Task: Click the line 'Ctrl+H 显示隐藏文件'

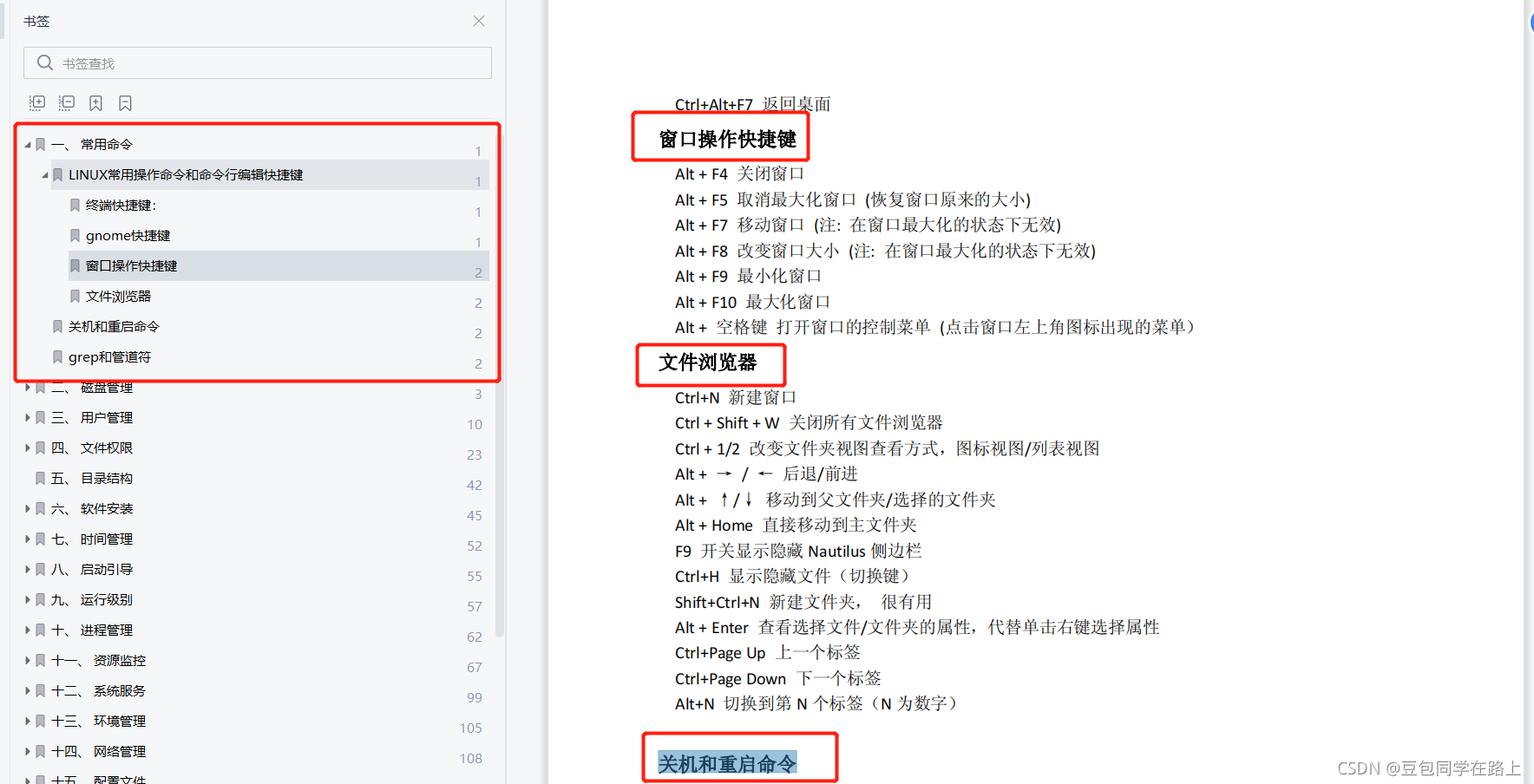Action: pos(793,576)
